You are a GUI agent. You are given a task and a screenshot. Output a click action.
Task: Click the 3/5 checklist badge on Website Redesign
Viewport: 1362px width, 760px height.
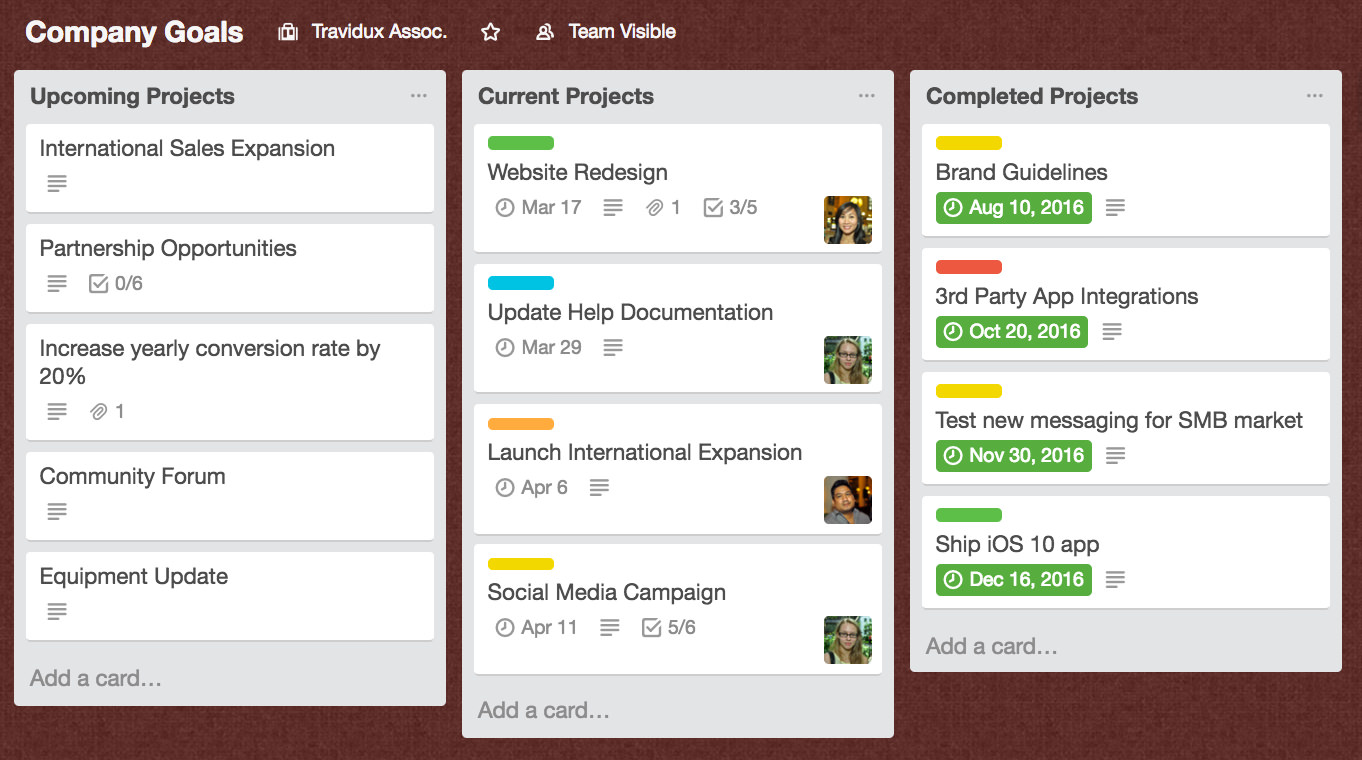731,208
